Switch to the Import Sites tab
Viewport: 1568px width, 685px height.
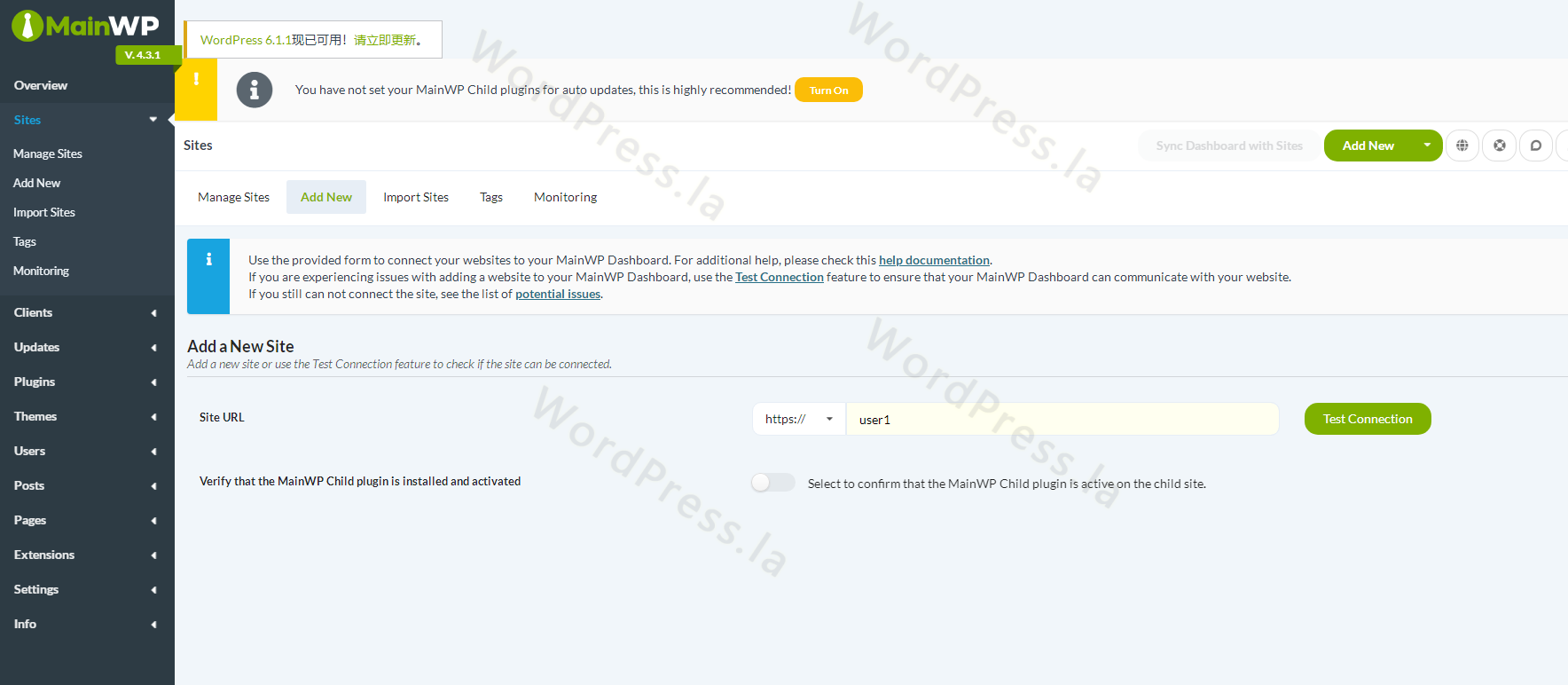415,197
